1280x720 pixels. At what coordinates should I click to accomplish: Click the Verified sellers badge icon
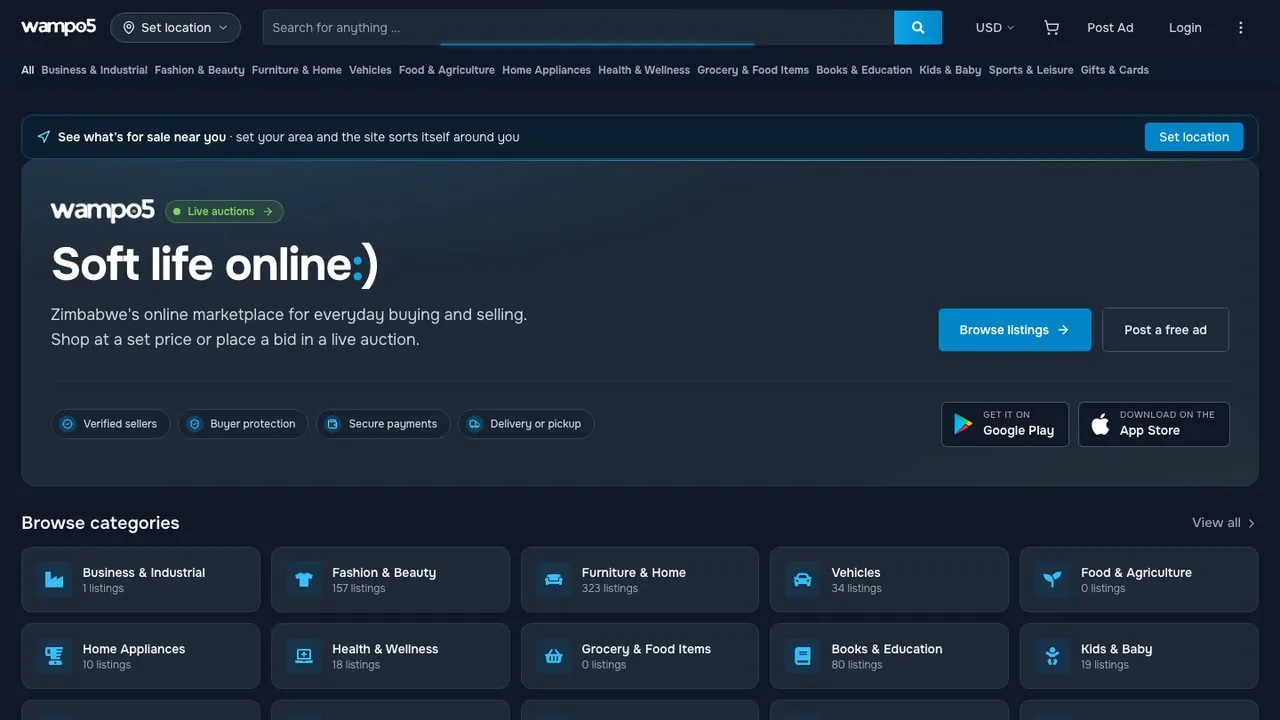pos(68,424)
